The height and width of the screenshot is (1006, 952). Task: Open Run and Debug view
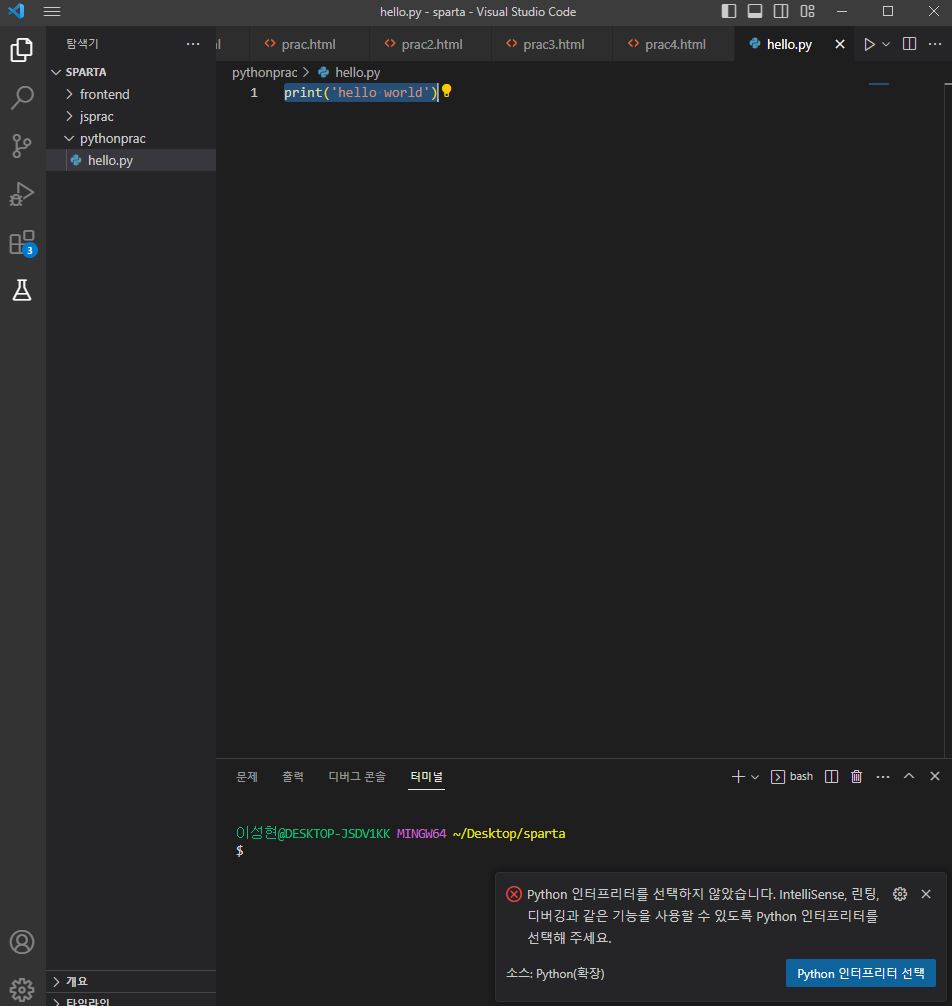pyautogui.click(x=22, y=194)
